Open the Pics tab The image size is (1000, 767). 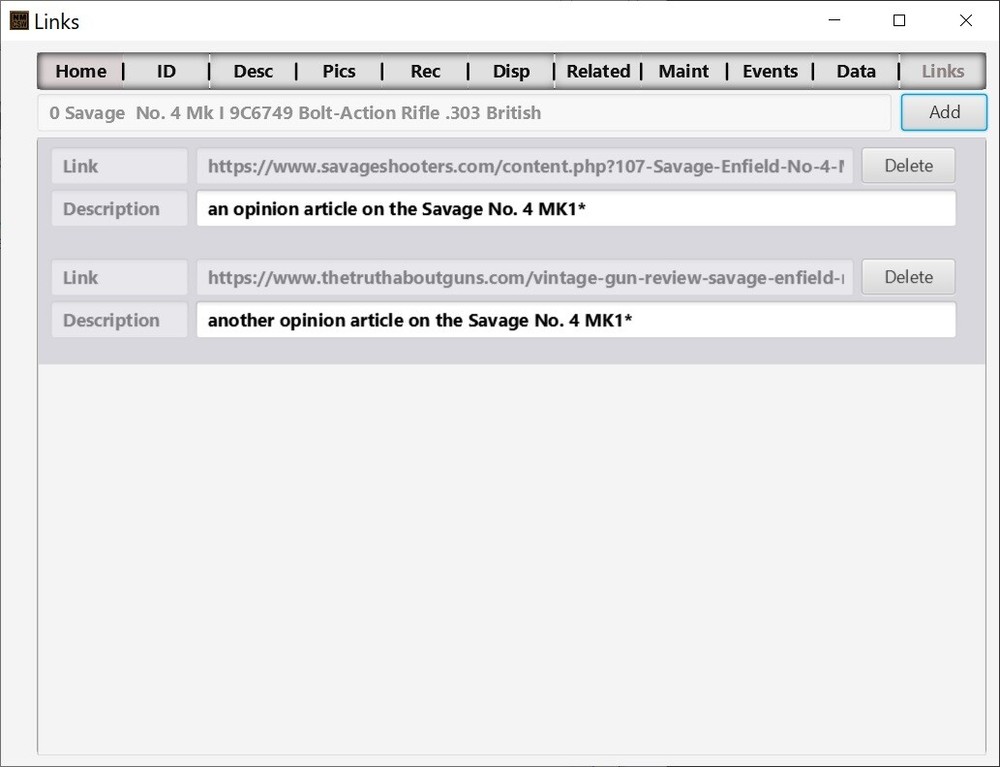(339, 71)
